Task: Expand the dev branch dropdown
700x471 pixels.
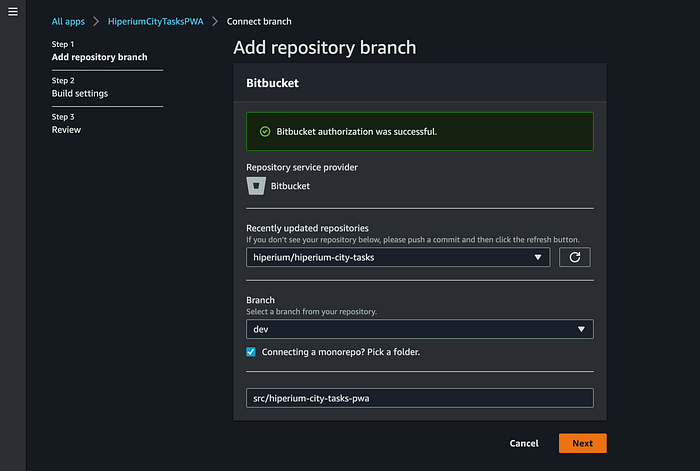Action: (x=420, y=329)
